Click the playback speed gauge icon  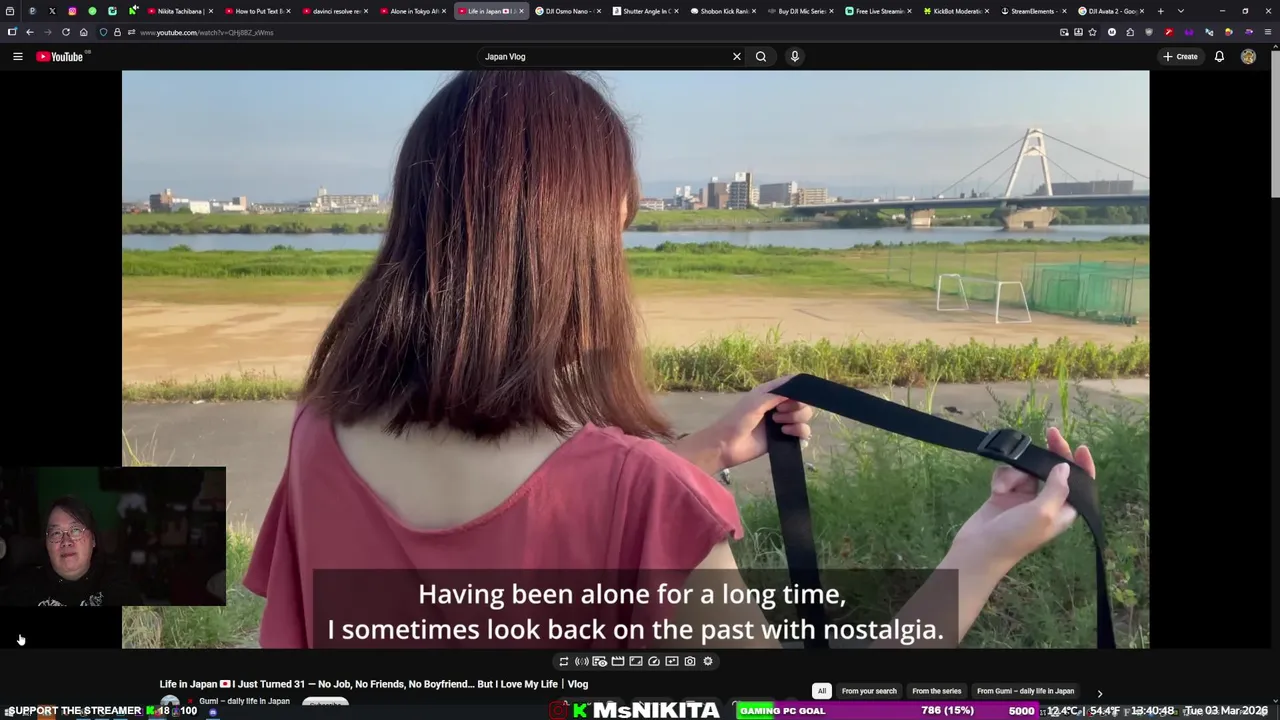coord(654,661)
